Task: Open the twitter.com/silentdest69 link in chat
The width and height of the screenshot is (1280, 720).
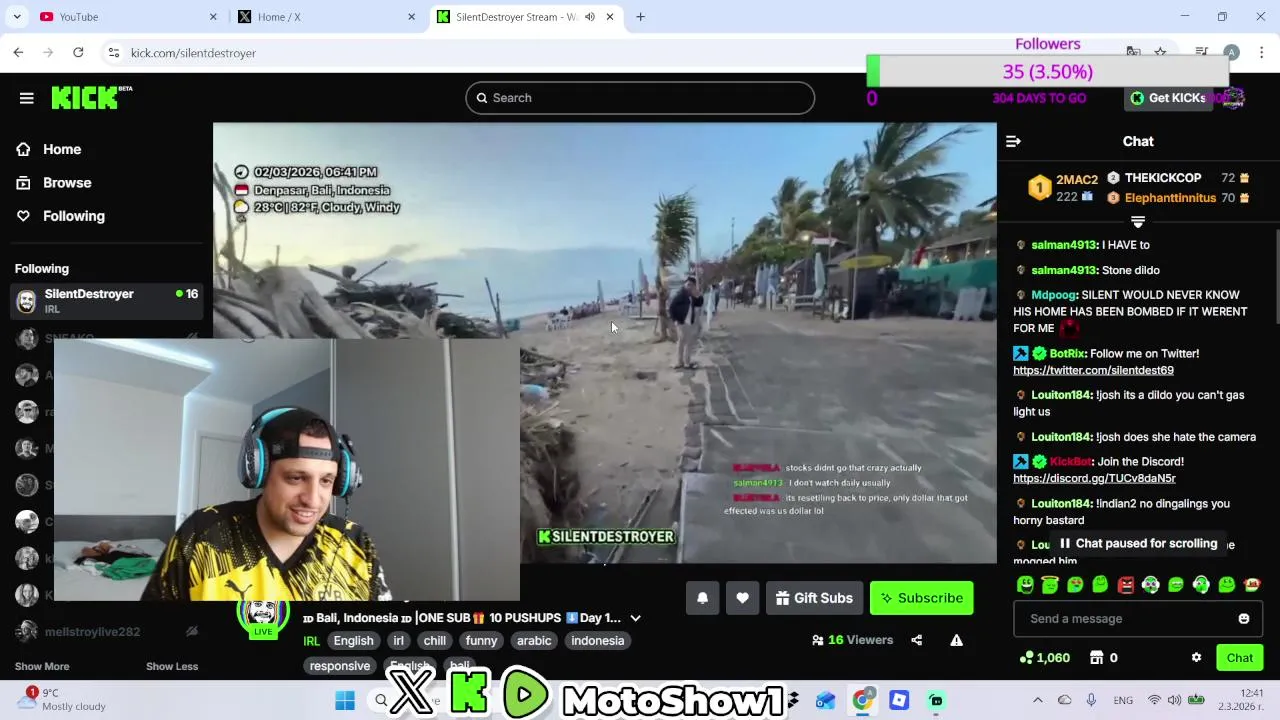Action: pyautogui.click(x=1093, y=370)
